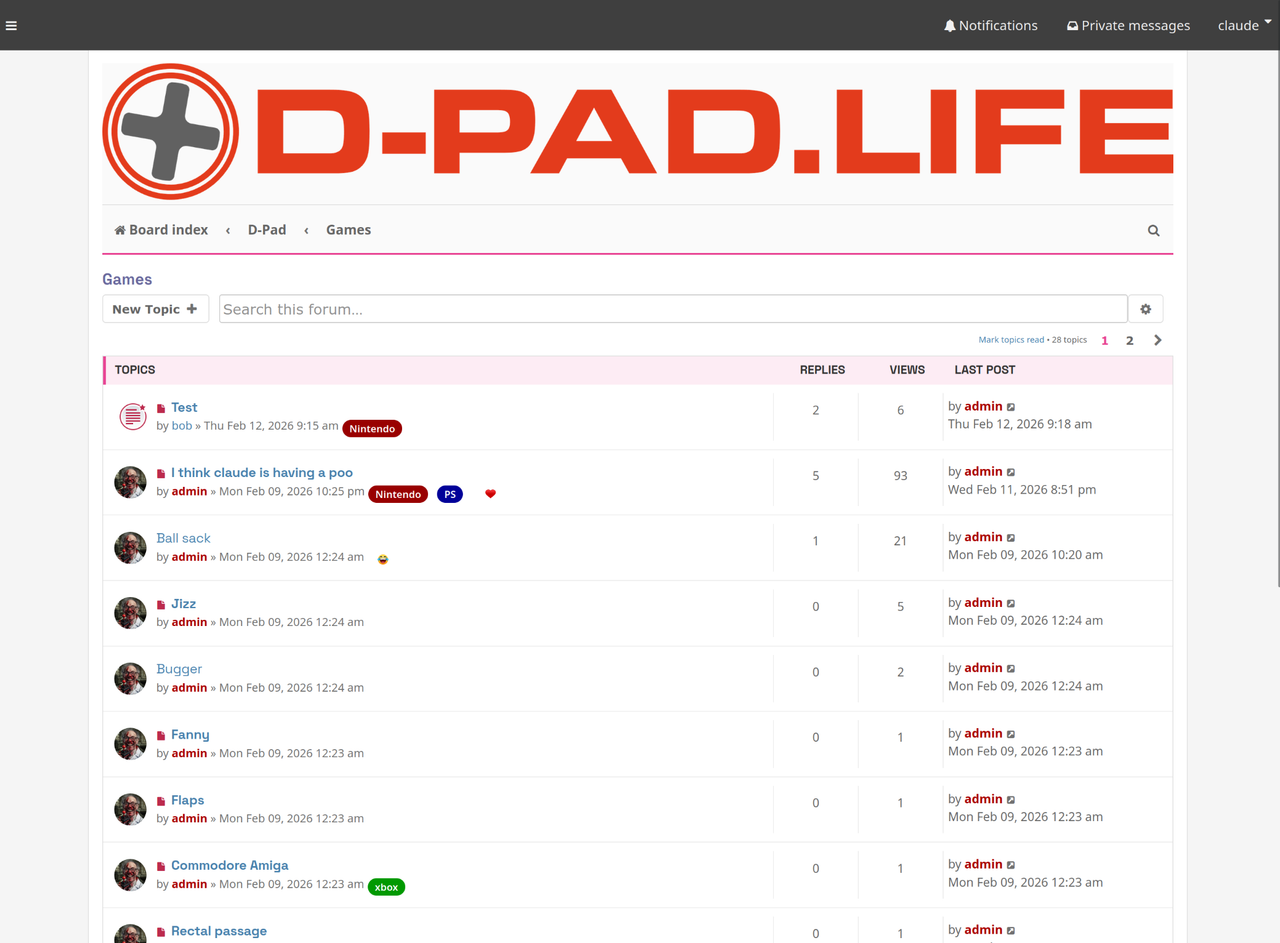Open the Jizz topic
1280x943 pixels.
tap(184, 604)
